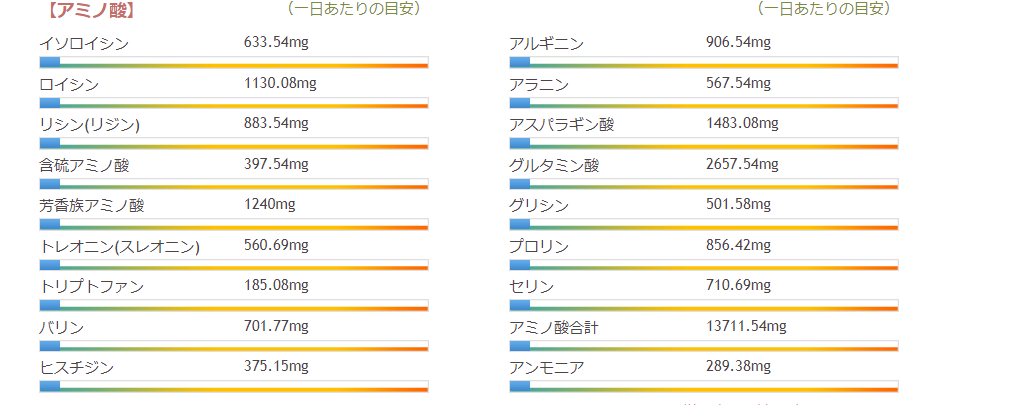Click the グリシン progress bar
This screenshot has height=405, width=1010.
pyautogui.click(x=704, y=224)
